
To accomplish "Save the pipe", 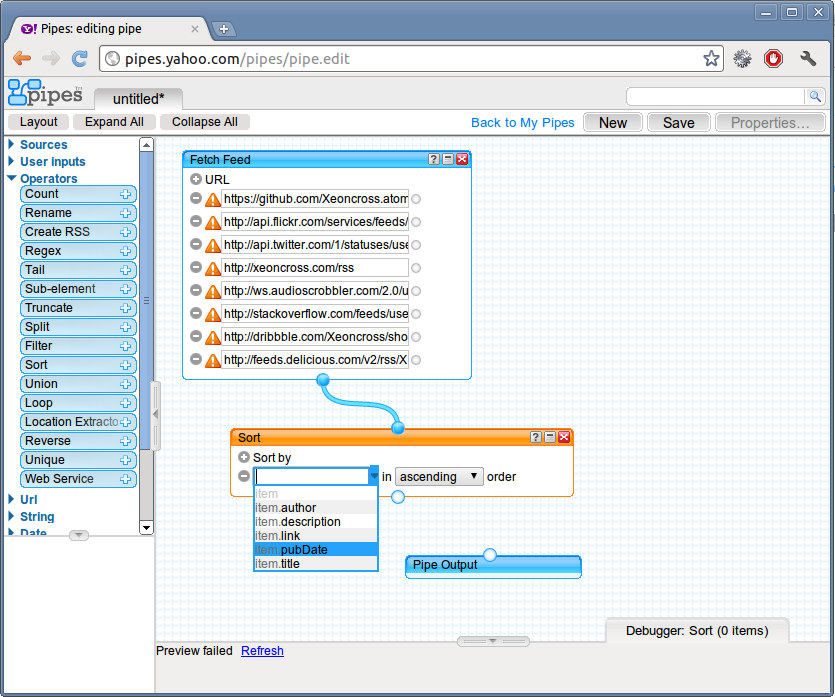I will click(x=678, y=122).
